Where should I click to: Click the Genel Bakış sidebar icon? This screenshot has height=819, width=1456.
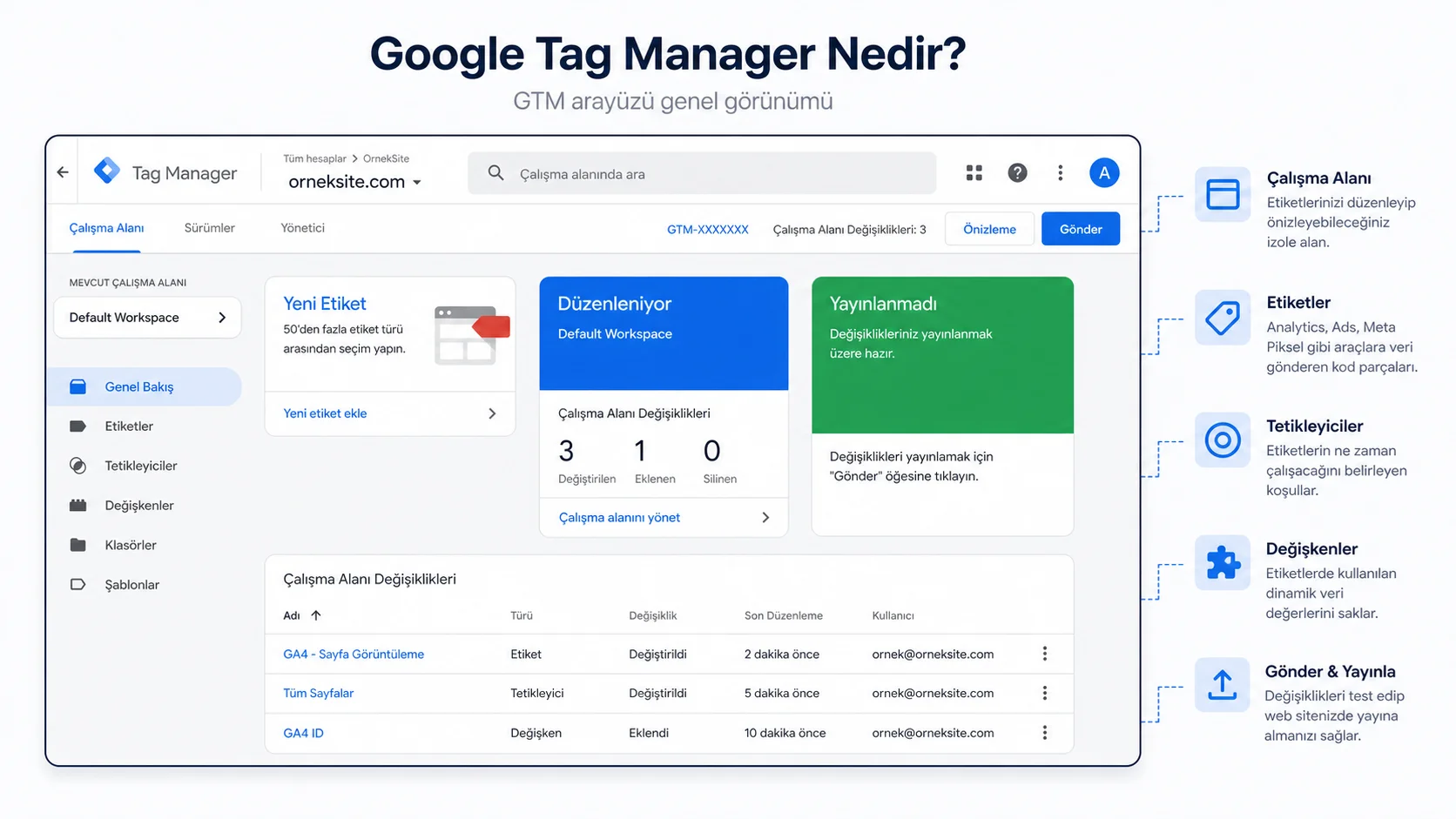[x=78, y=386]
